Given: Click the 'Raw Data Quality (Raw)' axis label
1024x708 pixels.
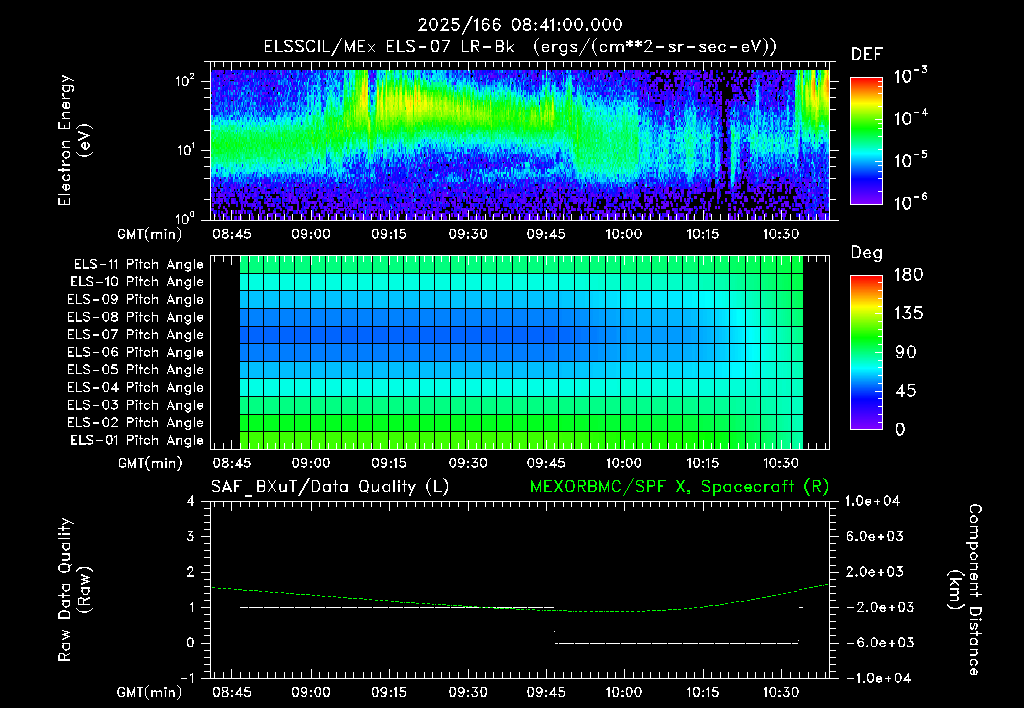Looking at the screenshot, I should pyautogui.click(x=74, y=590).
